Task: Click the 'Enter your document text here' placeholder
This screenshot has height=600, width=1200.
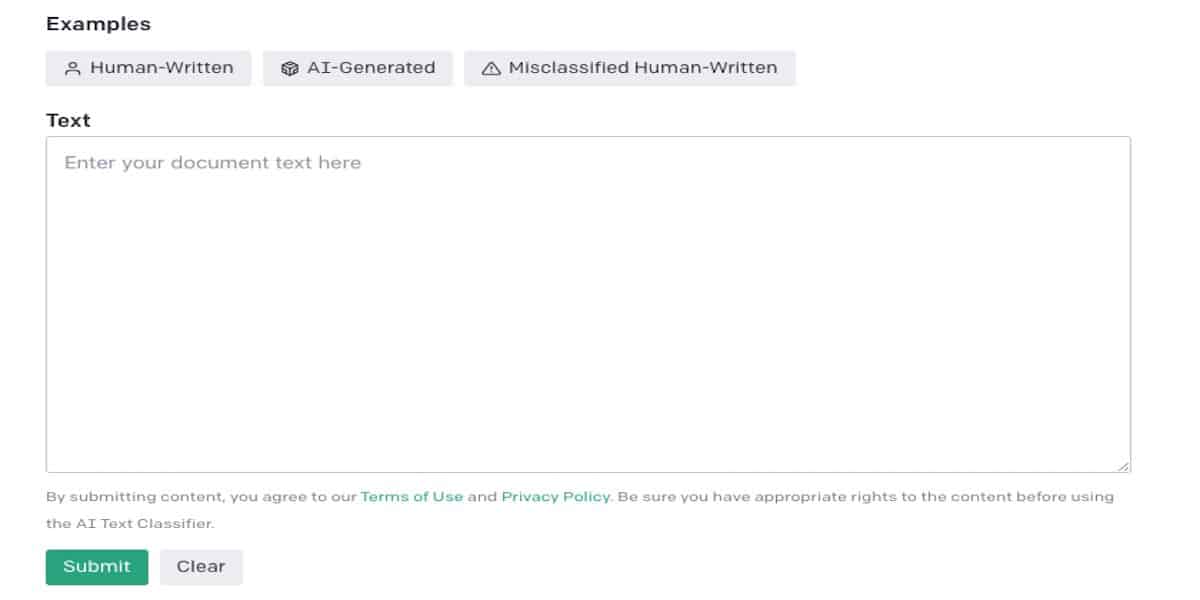Action: pos(213,163)
